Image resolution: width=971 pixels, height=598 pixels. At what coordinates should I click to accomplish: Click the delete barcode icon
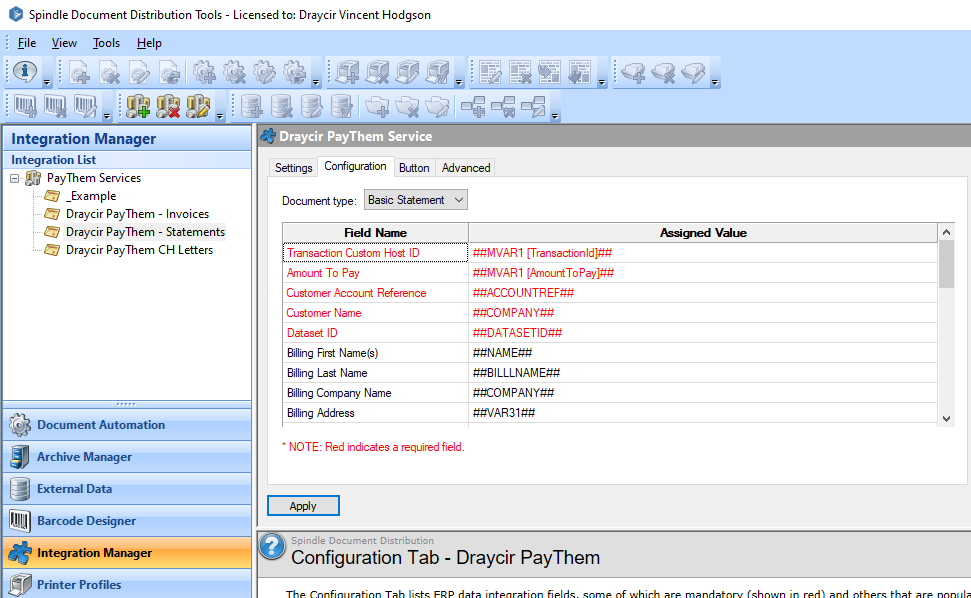click(55, 106)
